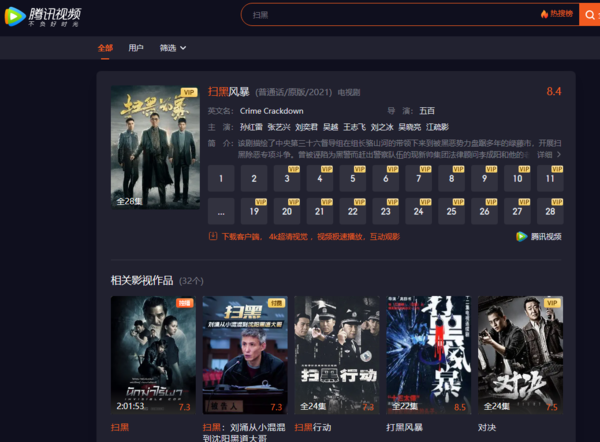Image resolution: width=600 pixels, height=442 pixels.
Task: Play episode 28
Action: (548, 211)
